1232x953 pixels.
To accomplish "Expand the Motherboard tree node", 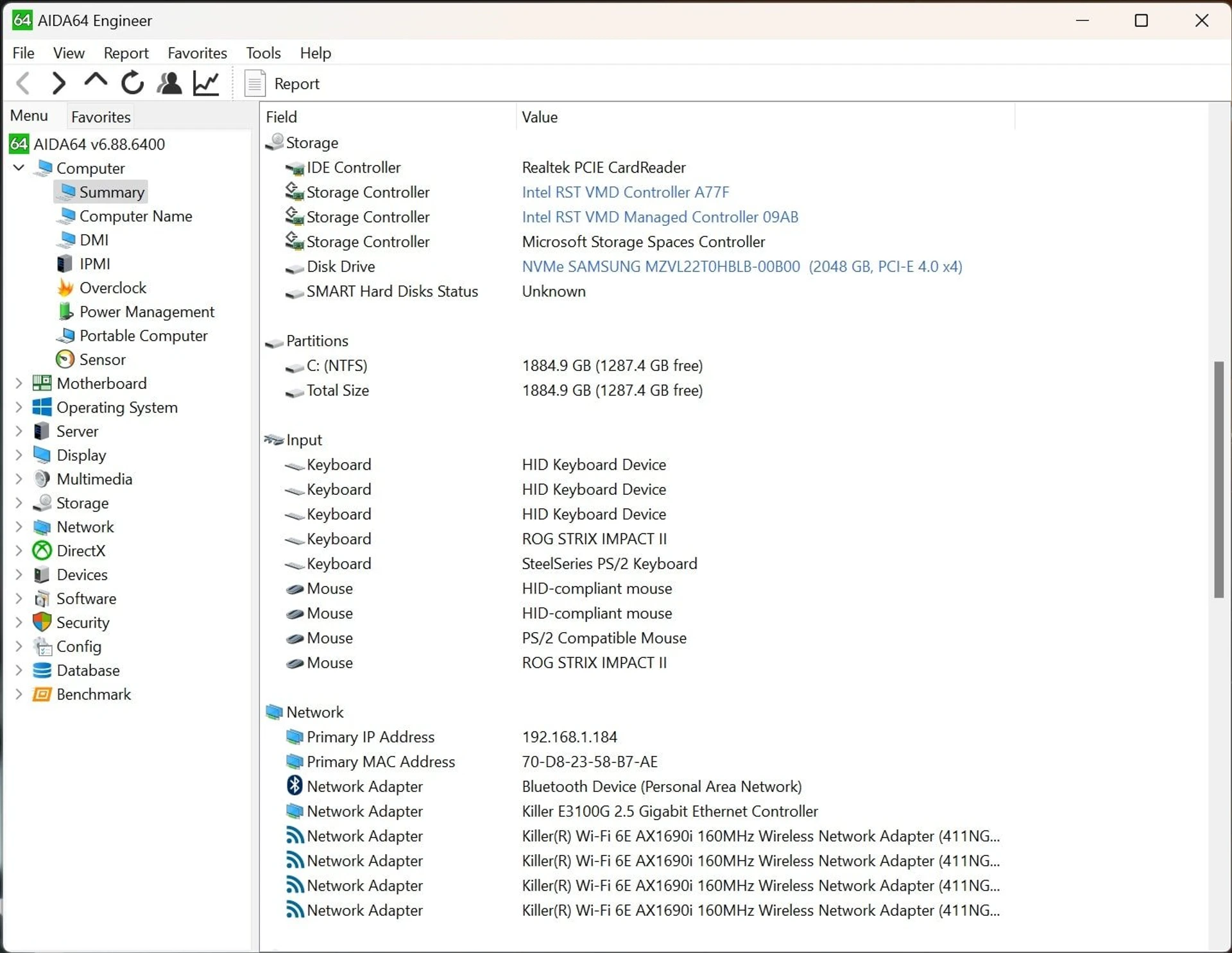I will pyautogui.click(x=19, y=383).
